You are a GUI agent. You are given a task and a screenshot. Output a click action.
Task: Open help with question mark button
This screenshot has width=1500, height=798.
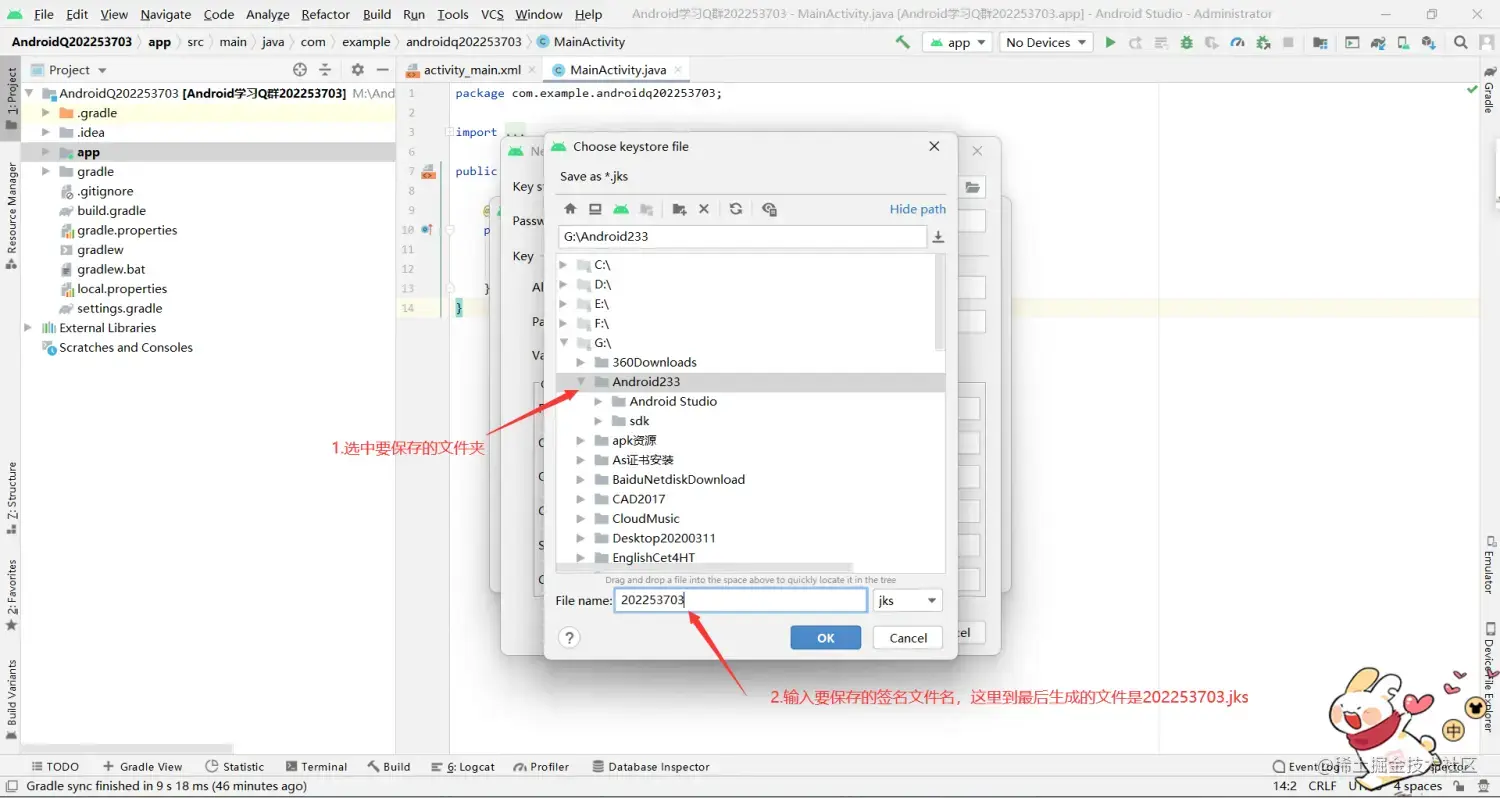[x=569, y=638]
